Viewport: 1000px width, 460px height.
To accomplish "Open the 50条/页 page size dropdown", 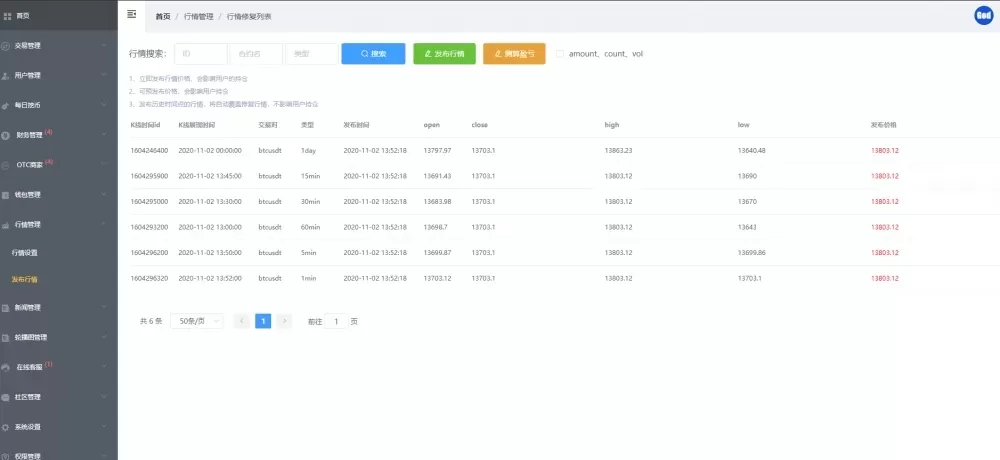I will (196, 321).
